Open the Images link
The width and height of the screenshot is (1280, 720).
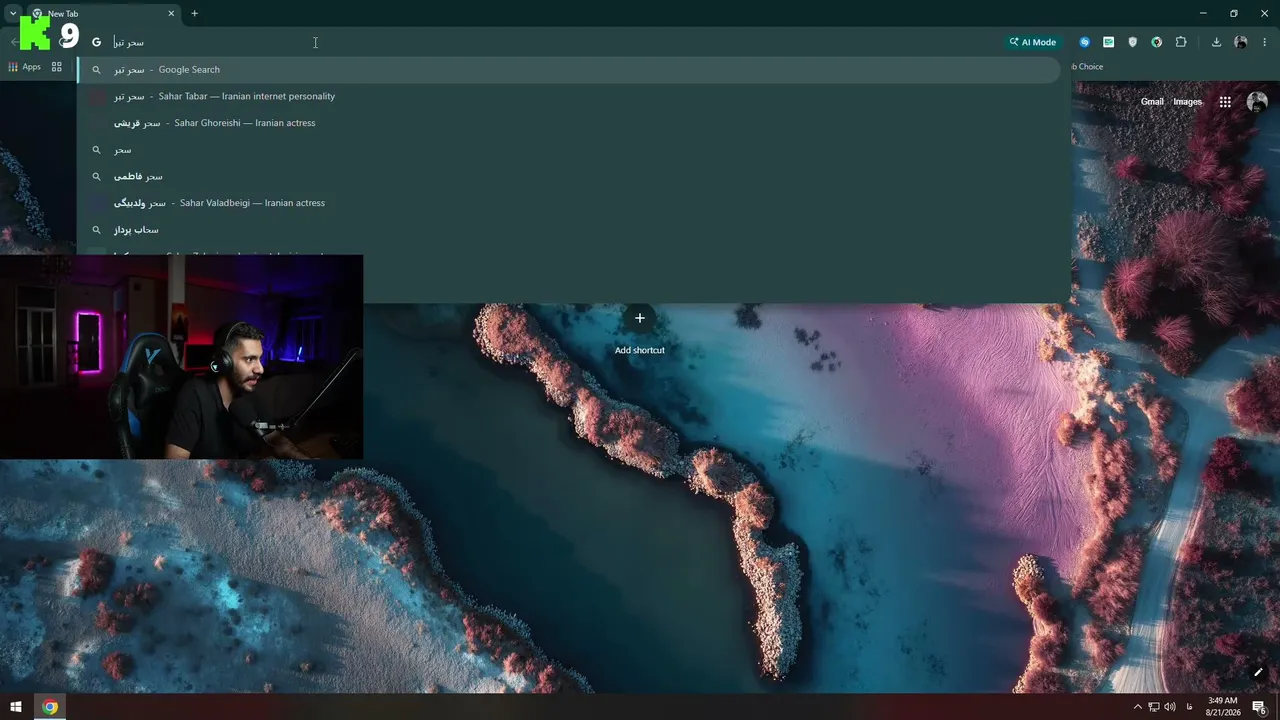(x=1187, y=102)
